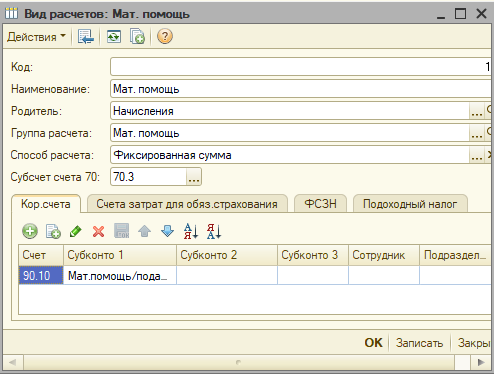Viewport: 494px width, 374px height.
Task: Click the OK button
Action: pyautogui.click(x=373, y=343)
